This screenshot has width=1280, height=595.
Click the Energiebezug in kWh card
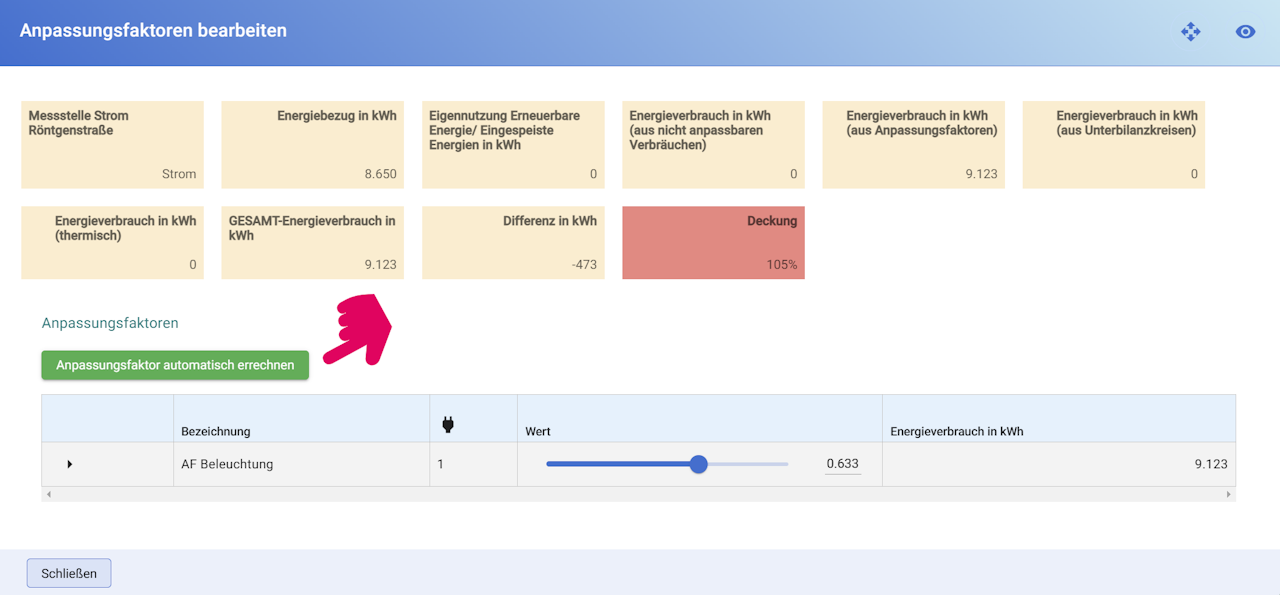pos(312,144)
